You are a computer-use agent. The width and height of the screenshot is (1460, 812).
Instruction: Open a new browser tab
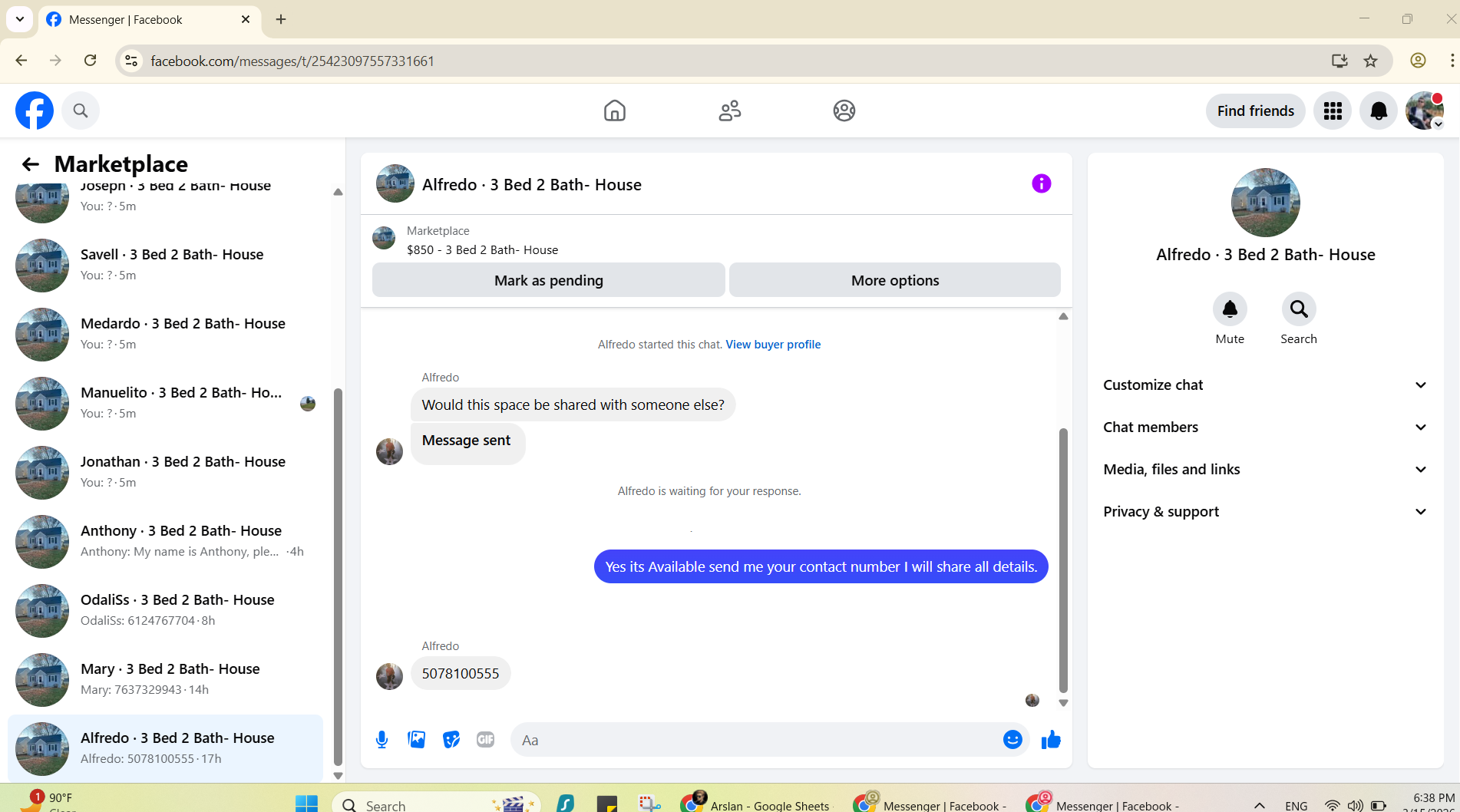tap(281, 19)
